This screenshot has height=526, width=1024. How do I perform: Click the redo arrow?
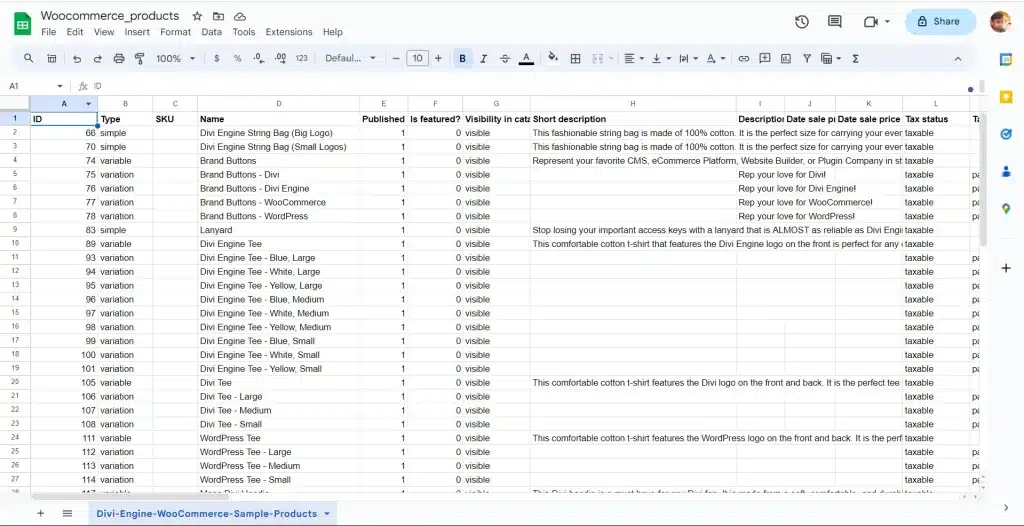point(97,59)
